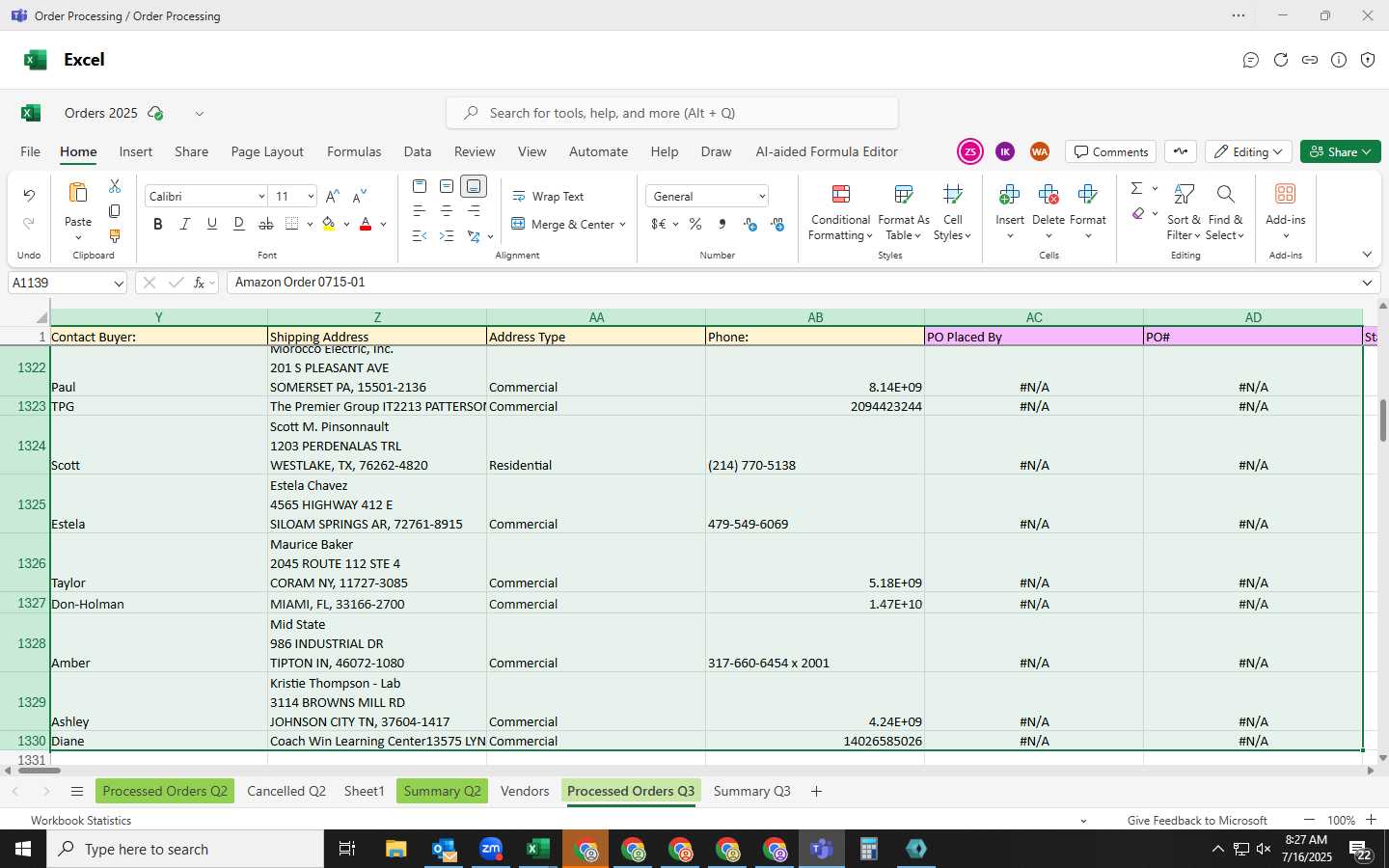Viewport: 1389px width, 868px height.
Task: Click the Copy icon in Clipboard group
Action: coord(115,210)
